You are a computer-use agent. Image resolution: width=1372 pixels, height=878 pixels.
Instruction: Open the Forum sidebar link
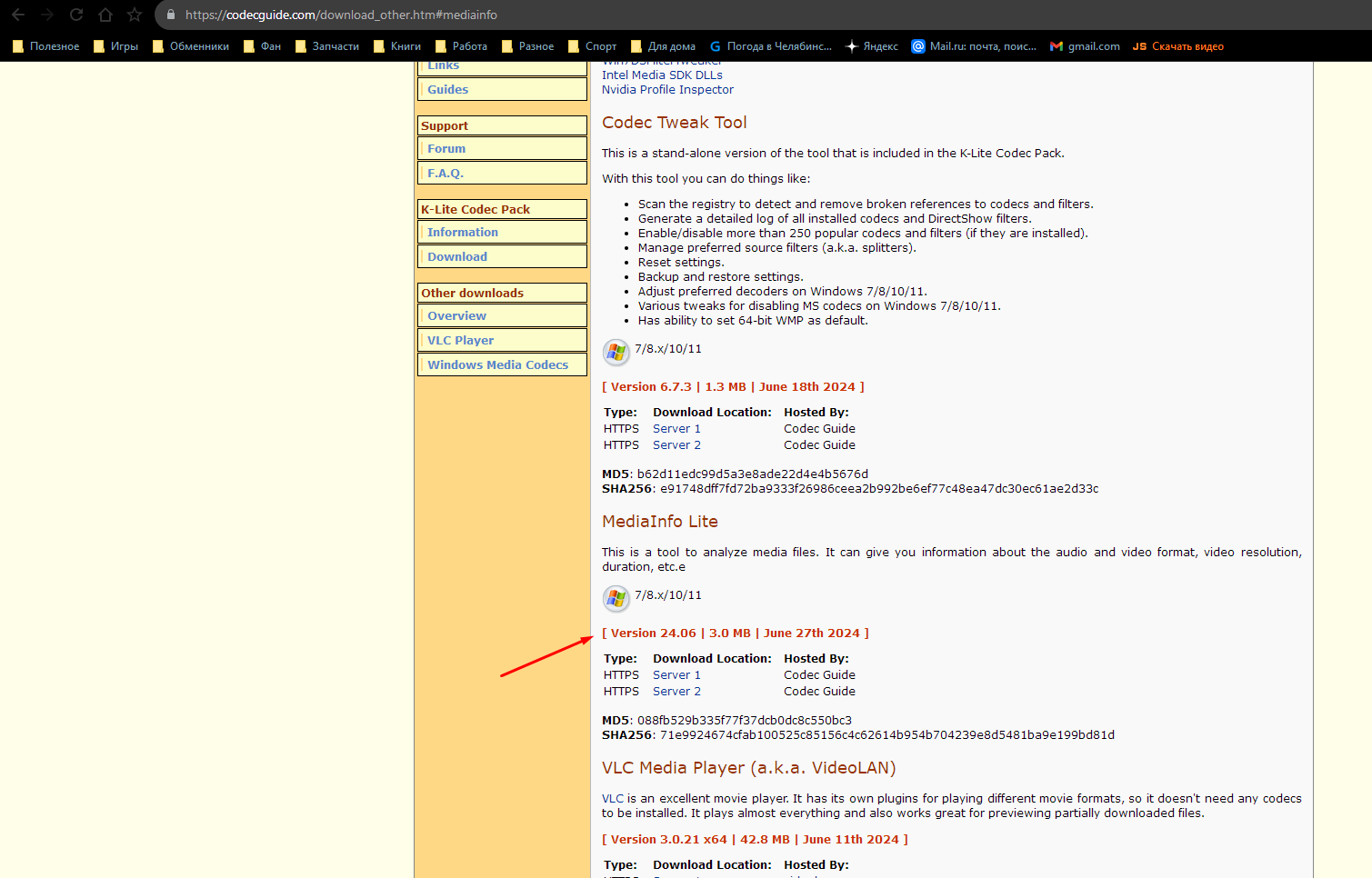click(446, 148)
